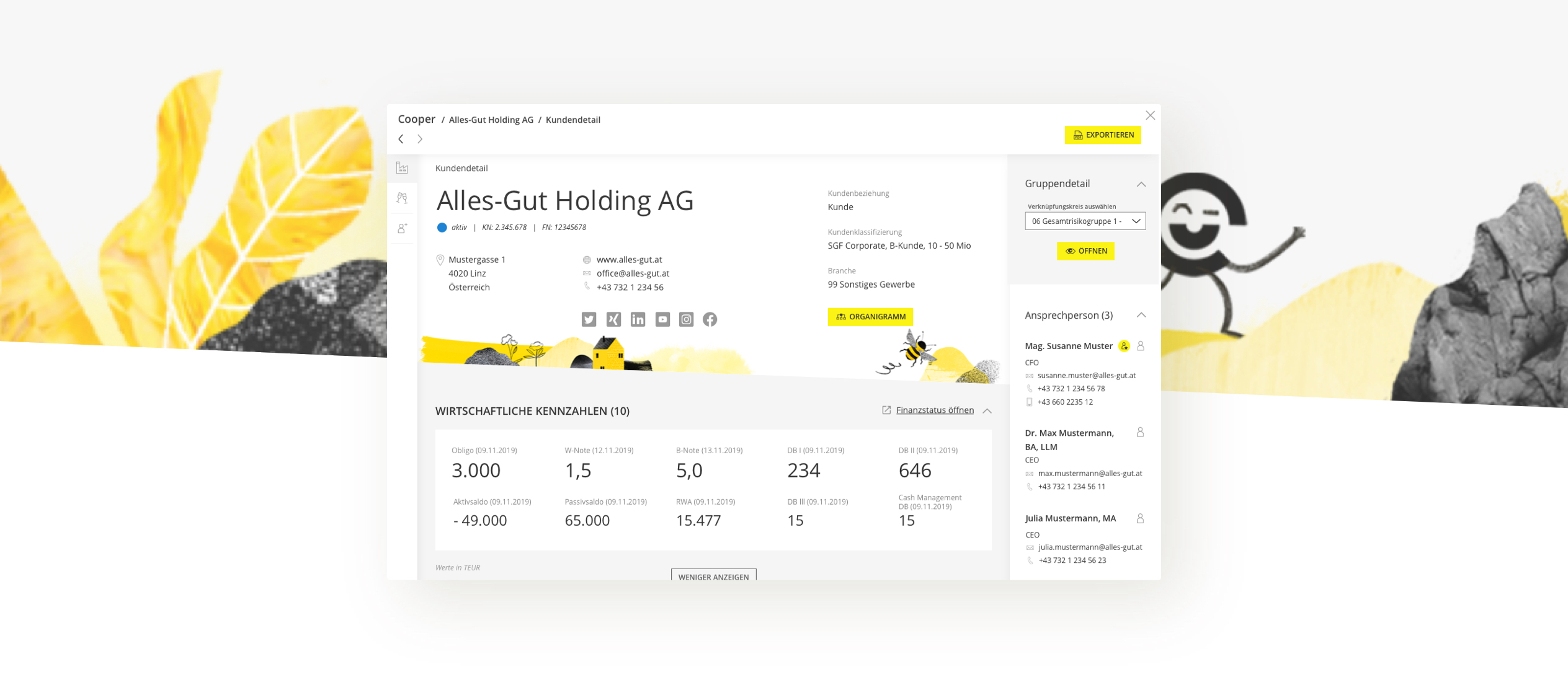Collapse the Gruppendetail section
The width and height of the screenshot is (1568, 682).
point(1141,184)
